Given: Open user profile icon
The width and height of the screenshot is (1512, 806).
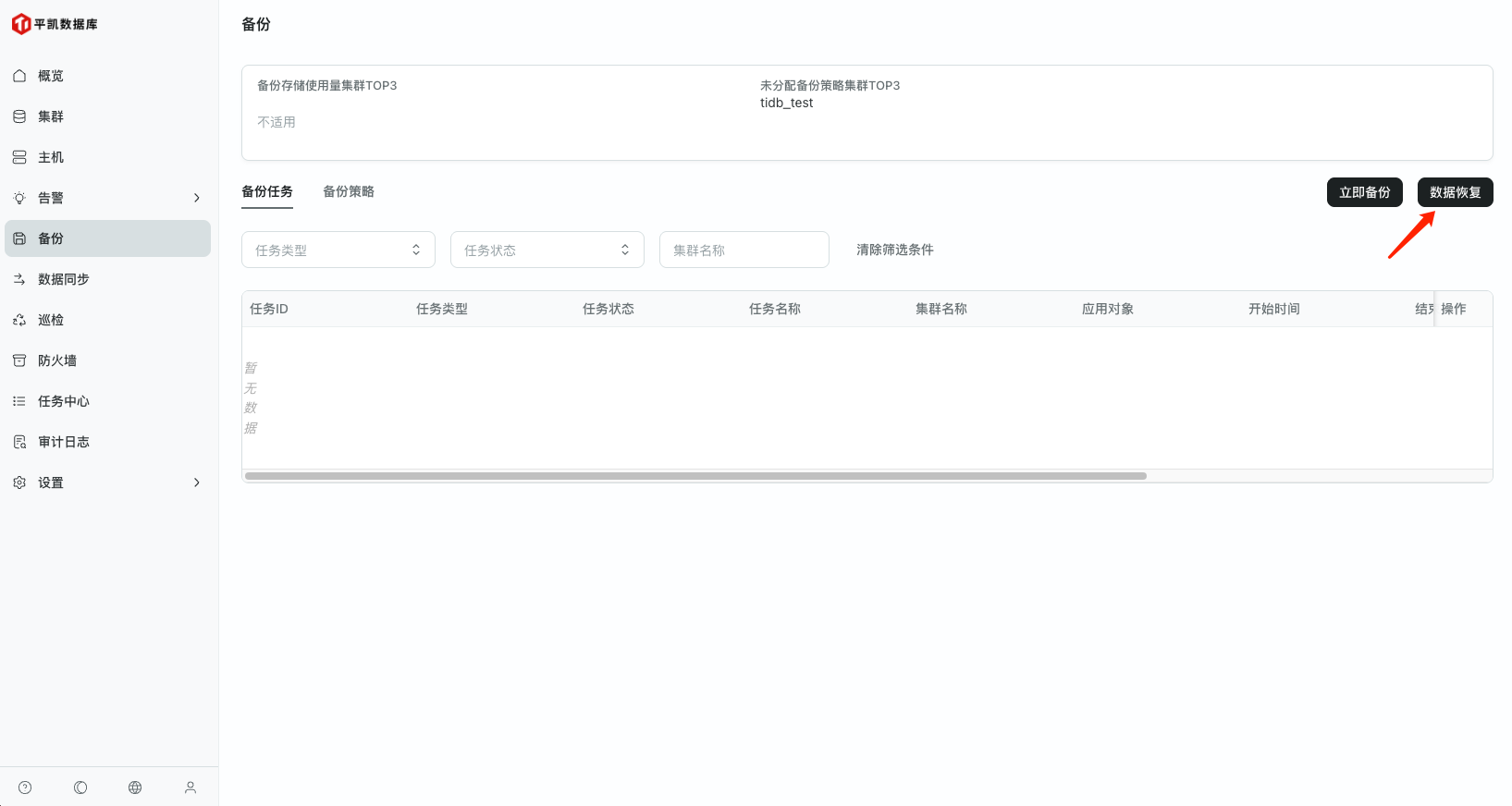Looking at the screenshot, I should pos(191,788).
